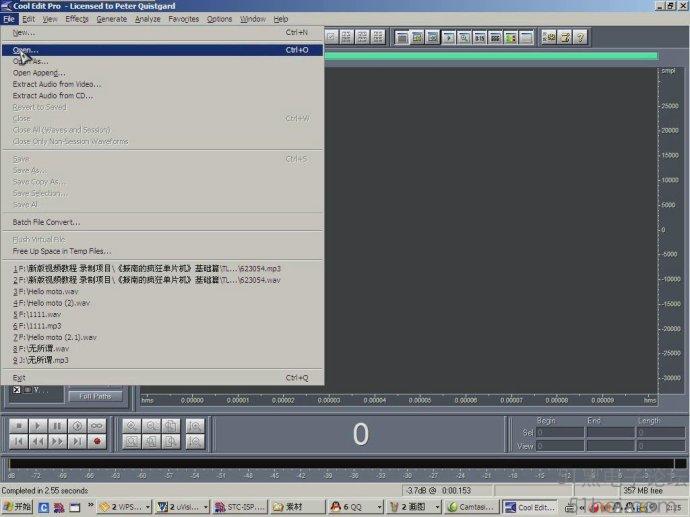Open recent file Hello moto (2).wav
This screenshot has height=517, width=690.
(162, 303)
